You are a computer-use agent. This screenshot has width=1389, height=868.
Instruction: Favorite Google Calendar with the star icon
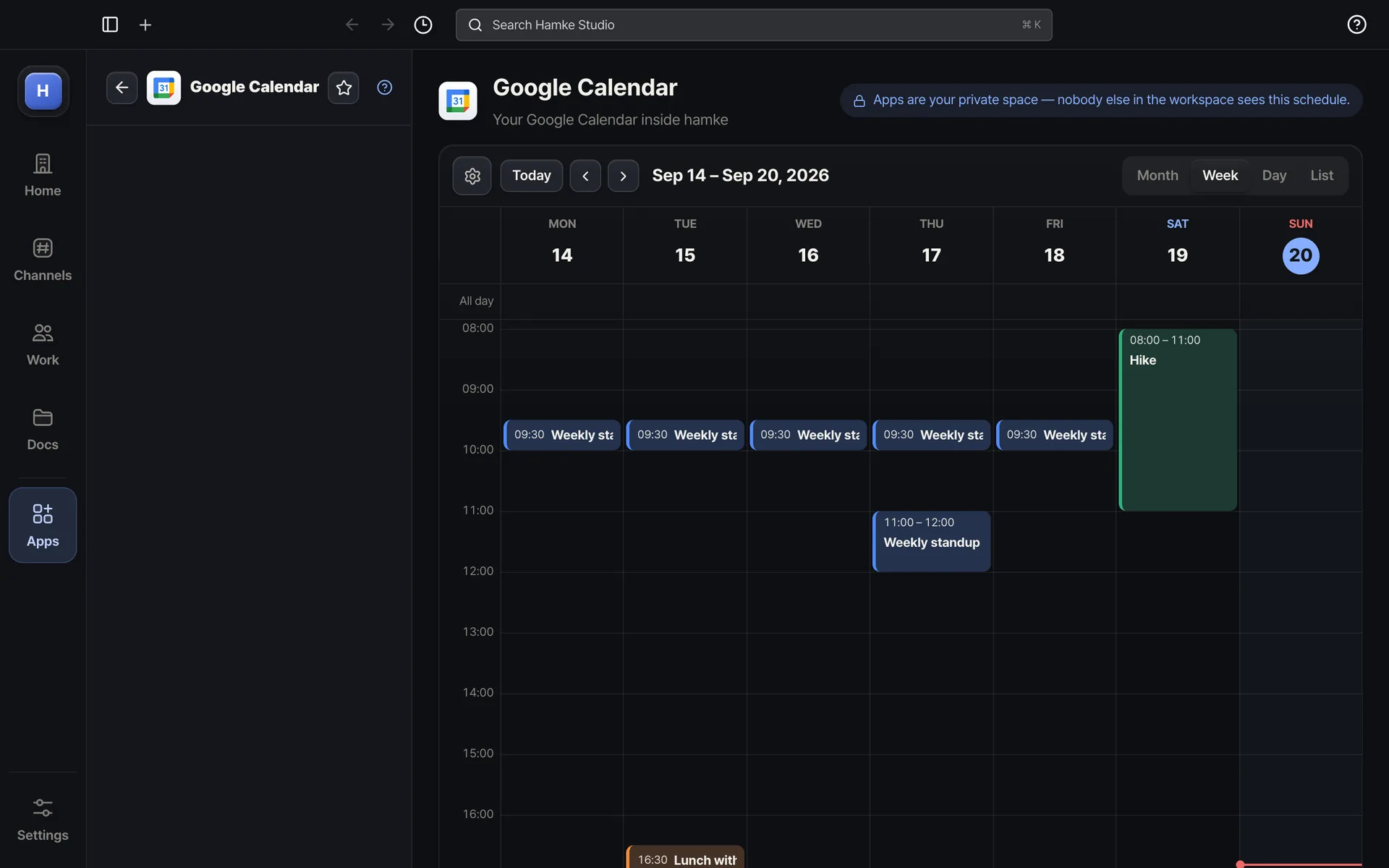[x=344, y=88]
